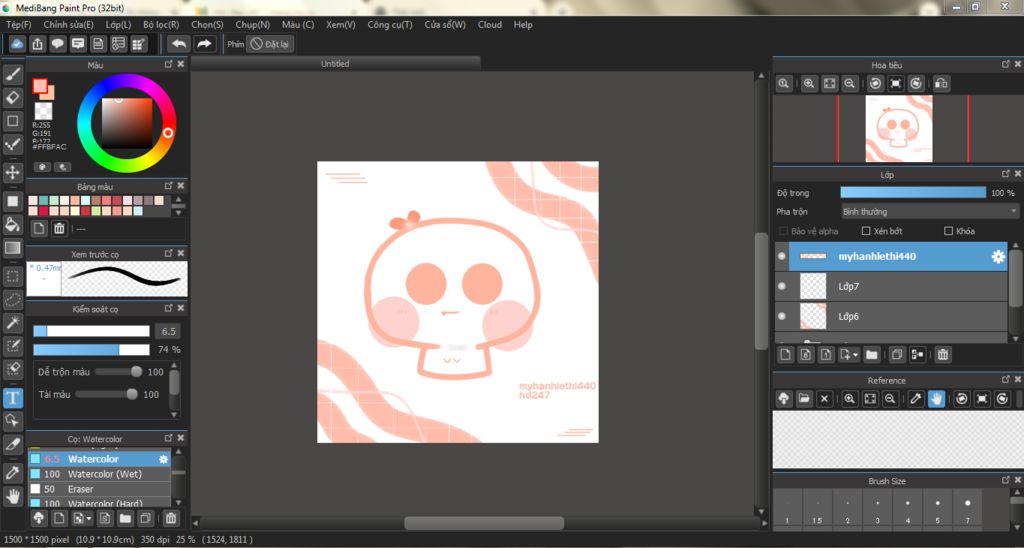Click the Undo arrow in toolbar
The height and width of the screenshot is (548, 1024).
tap(179, 44)
